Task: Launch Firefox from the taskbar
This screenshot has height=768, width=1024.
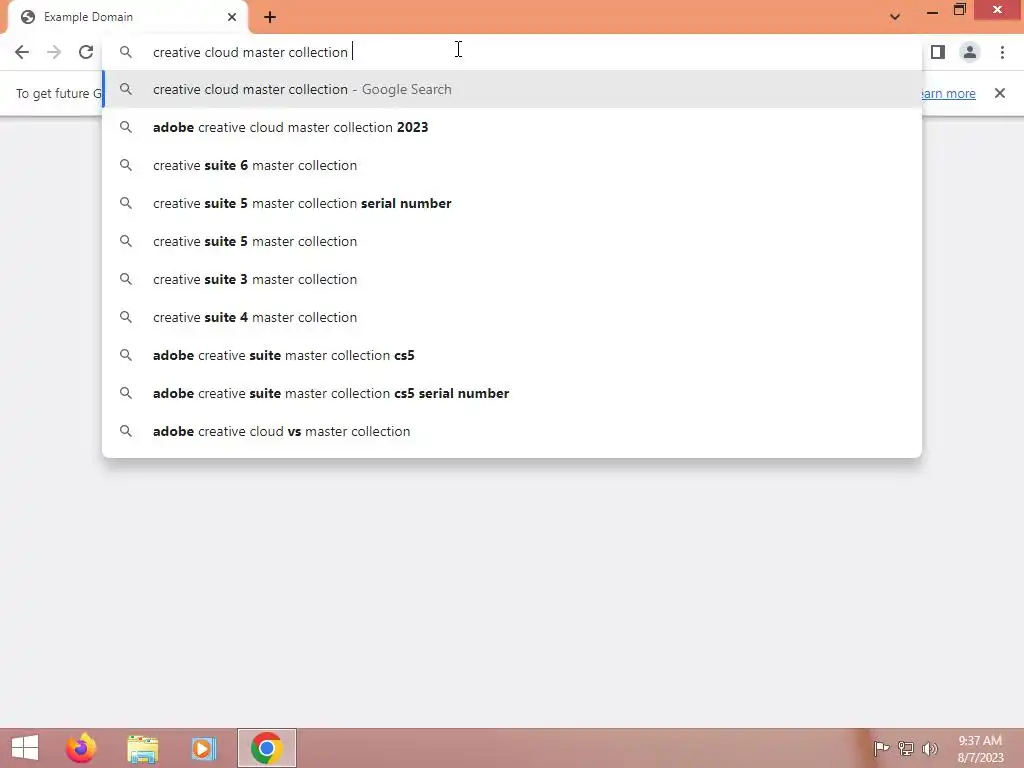Action: [x=81, y=748]
